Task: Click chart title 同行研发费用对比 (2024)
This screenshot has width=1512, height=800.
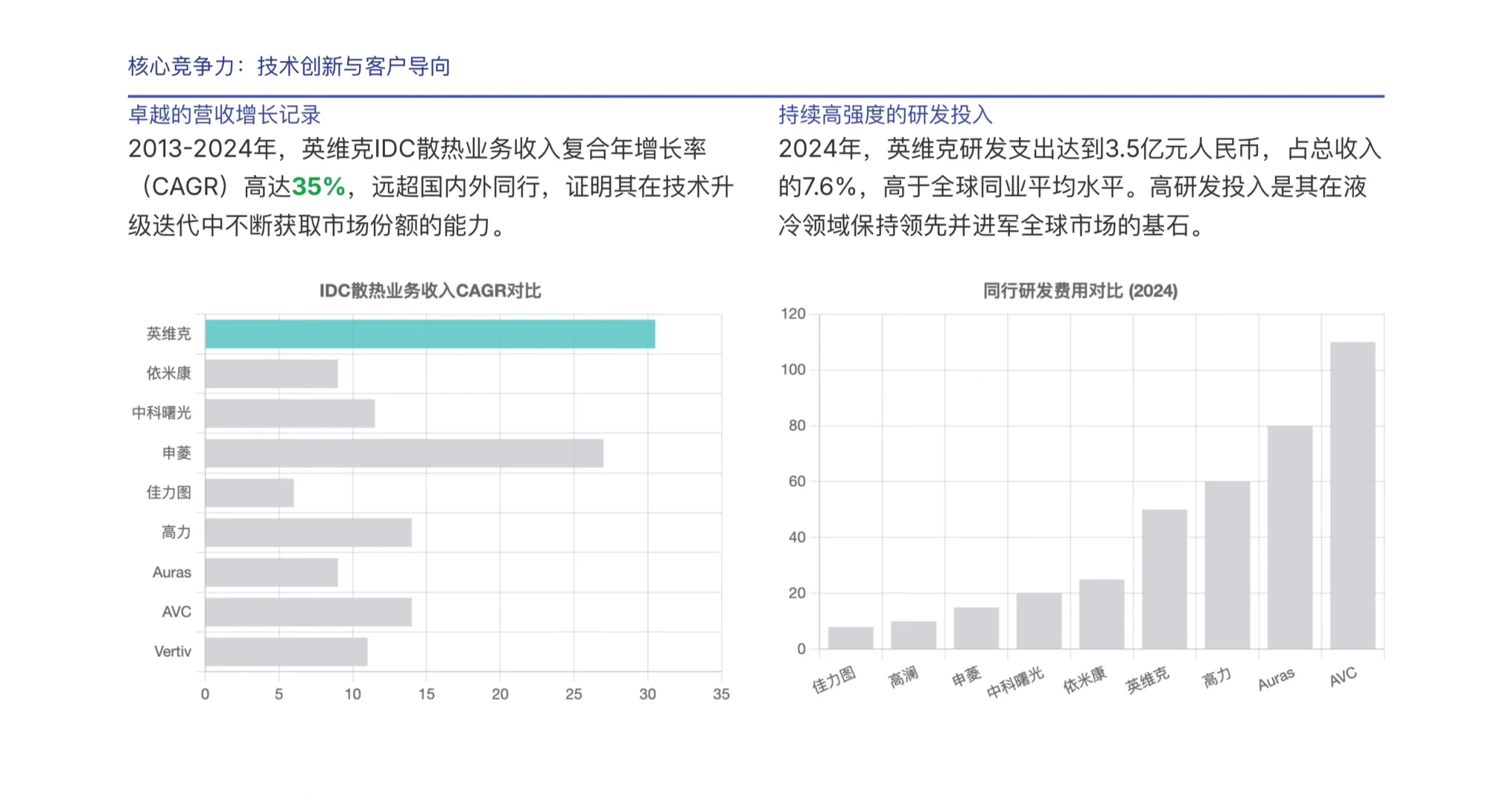Action: [1080, 291]
